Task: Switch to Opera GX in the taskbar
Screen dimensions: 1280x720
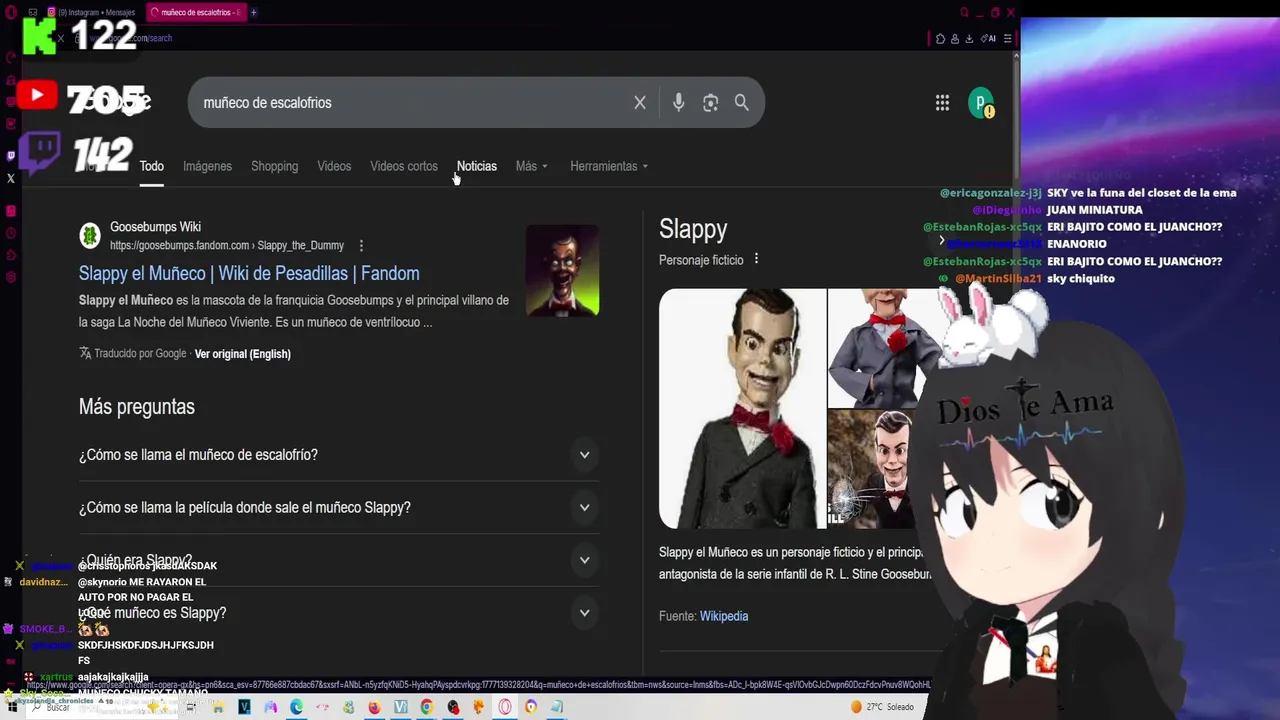Action: (x=505, y=707)
